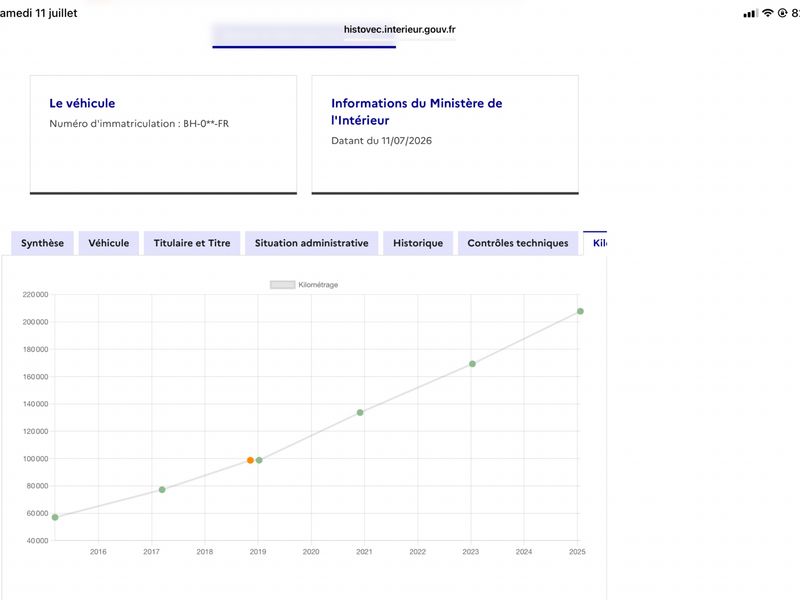Click the green point right of orange point
This screenshot has width=800, height=600.
coord(259,460)
